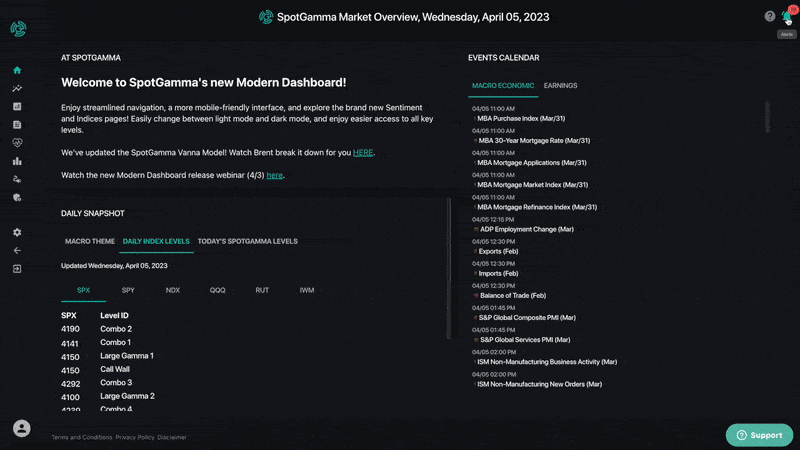The image size is (800, 450).
Task: Select the QQQ index tab
Action: 217,290
